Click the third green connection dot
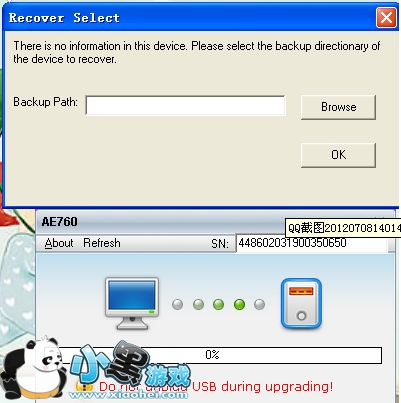Screen dimensions: 401x403 [x=219, y=304]
